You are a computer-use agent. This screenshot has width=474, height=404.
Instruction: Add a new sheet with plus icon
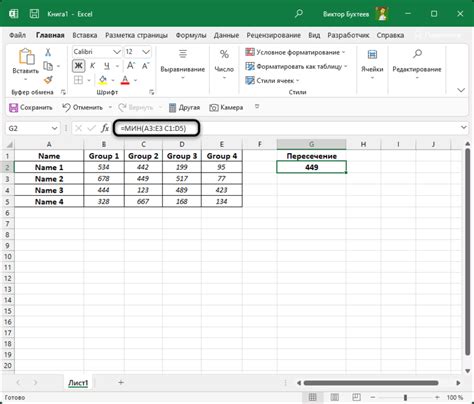point(121,383)
